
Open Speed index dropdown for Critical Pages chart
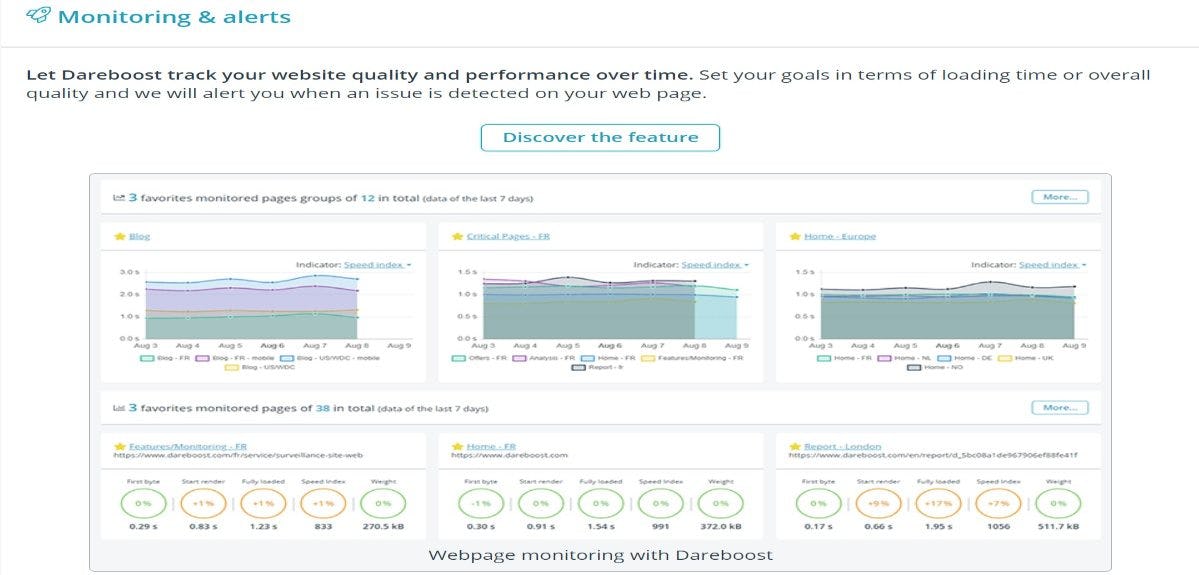[x=714, y=265]
